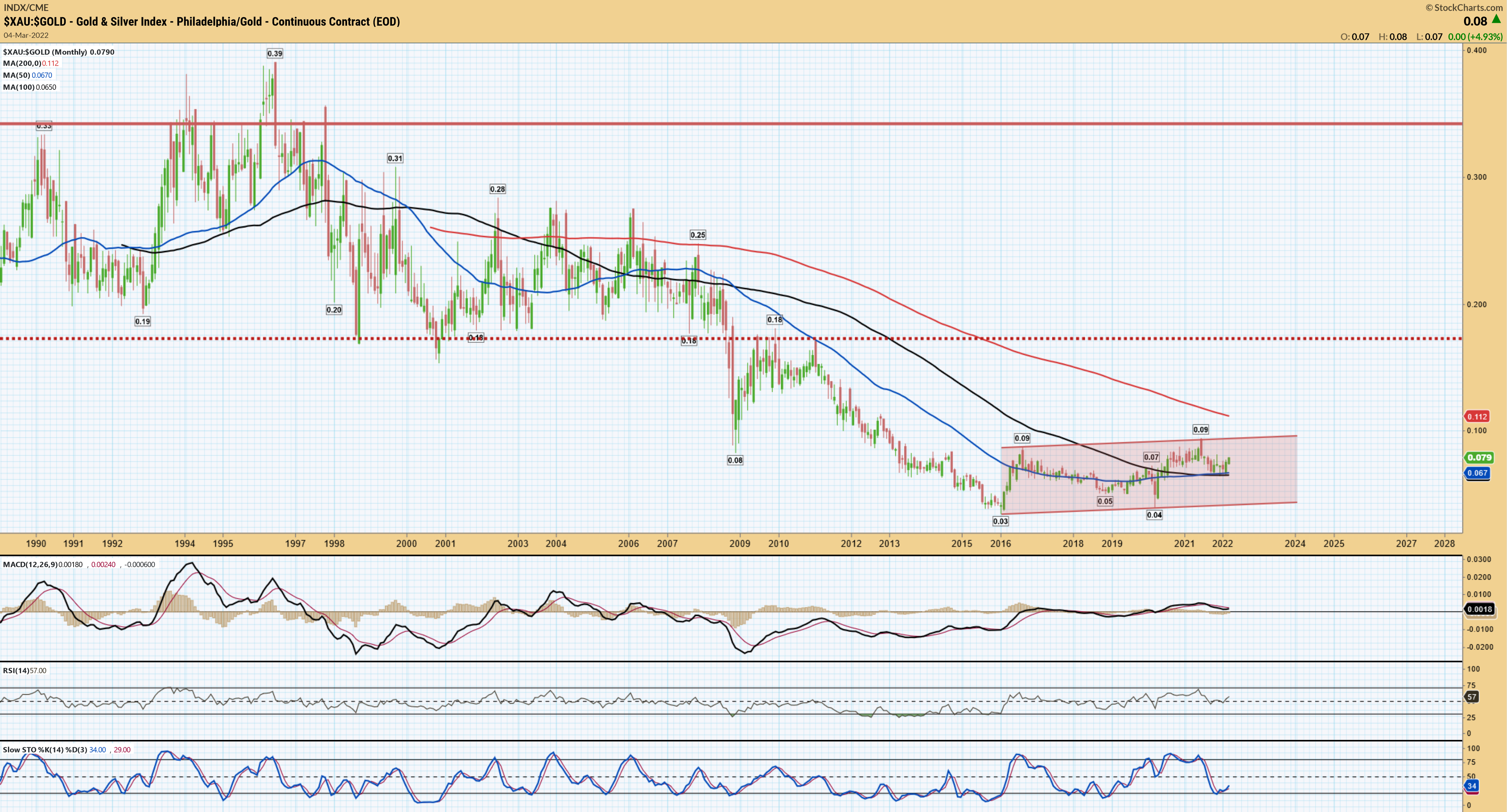Click the green up arrow next to the price
1507x812 pixels.
[x=1496, y=20]
